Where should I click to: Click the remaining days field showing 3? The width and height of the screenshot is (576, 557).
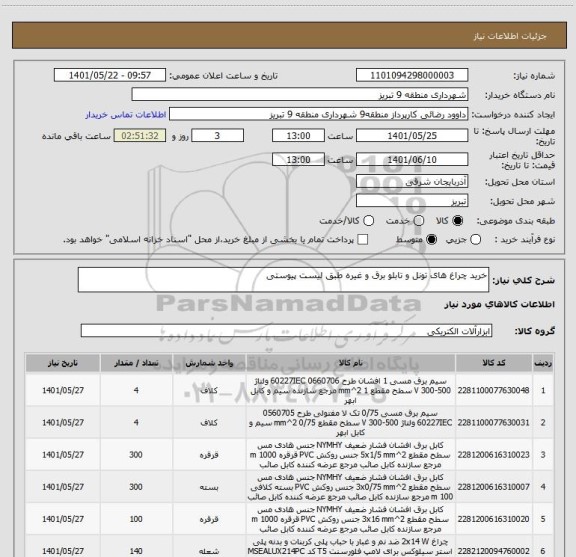[217, 136]
